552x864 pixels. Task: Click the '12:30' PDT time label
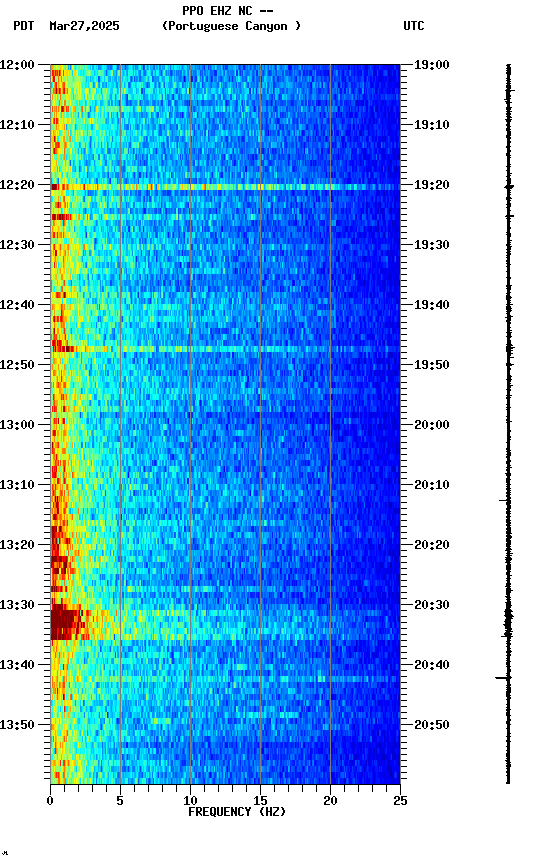tap(17, 245)
